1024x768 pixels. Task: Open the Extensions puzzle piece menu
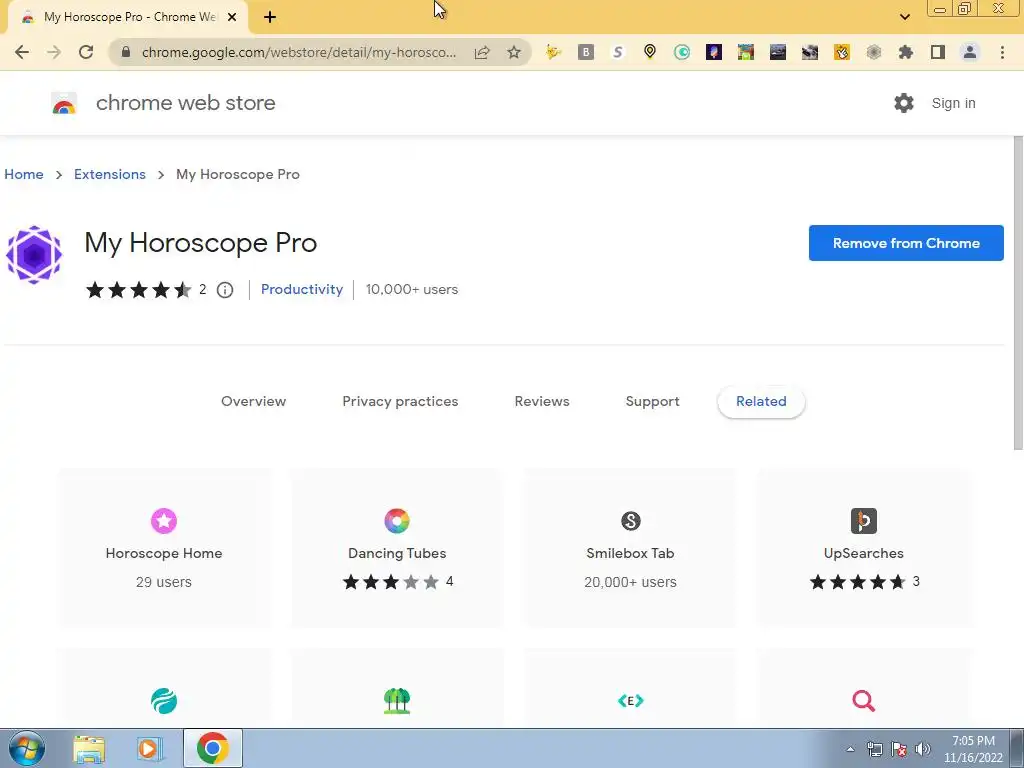click(x=905, y=52)
